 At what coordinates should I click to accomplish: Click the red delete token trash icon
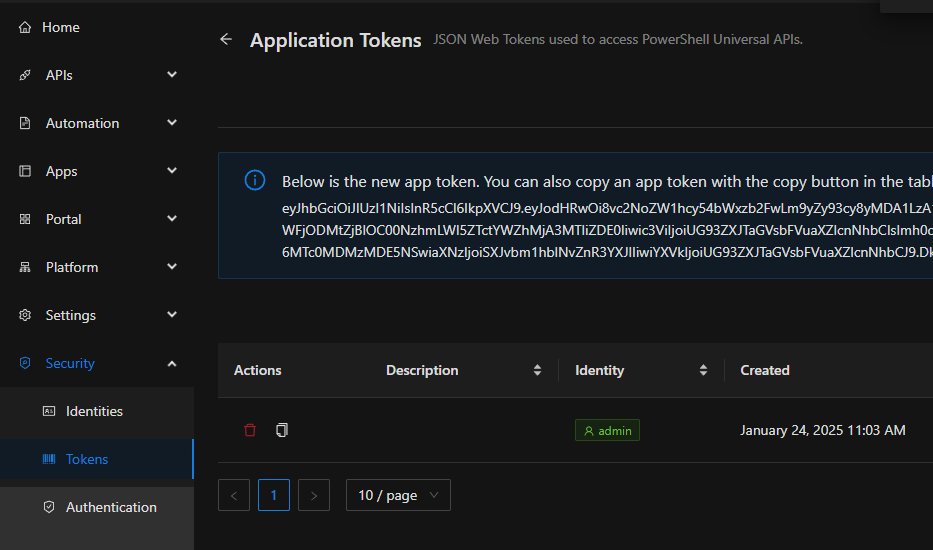click(x=250, y=430)
